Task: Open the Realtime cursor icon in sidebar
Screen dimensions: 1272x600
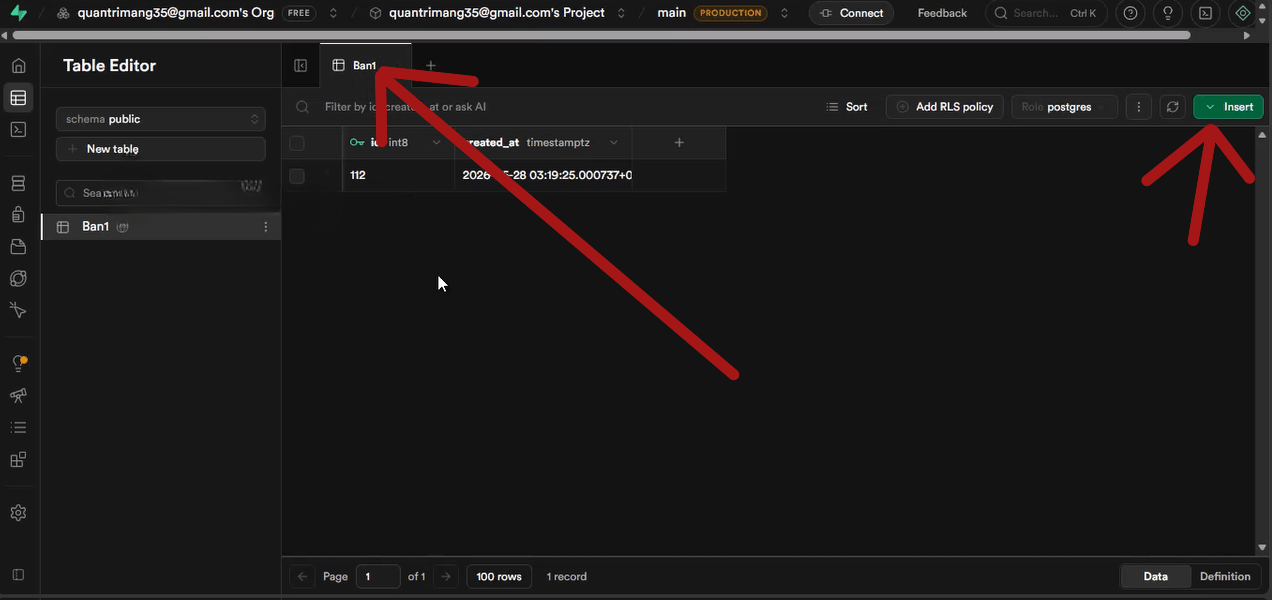Action: tap(18, 310)
